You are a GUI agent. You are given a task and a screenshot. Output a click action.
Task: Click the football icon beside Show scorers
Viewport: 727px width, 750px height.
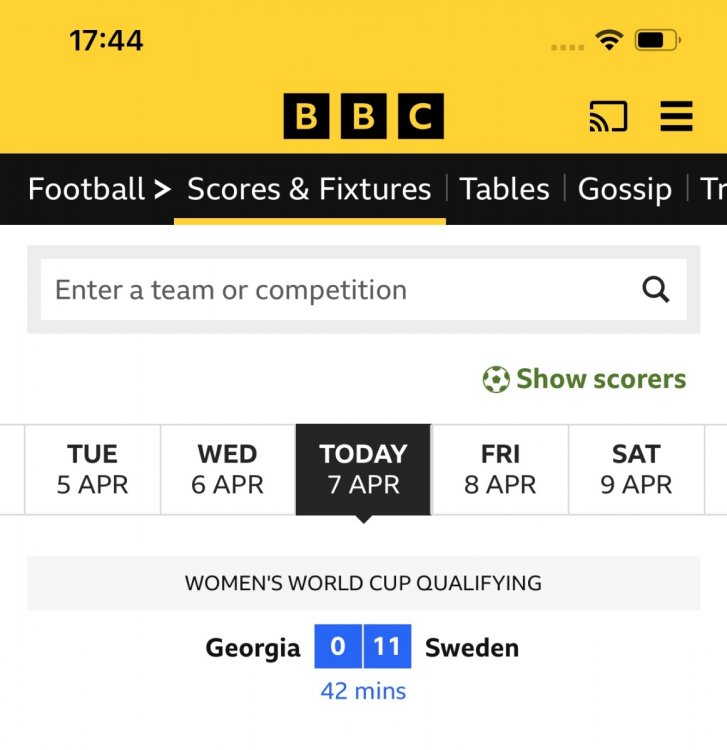click(496, 380)
